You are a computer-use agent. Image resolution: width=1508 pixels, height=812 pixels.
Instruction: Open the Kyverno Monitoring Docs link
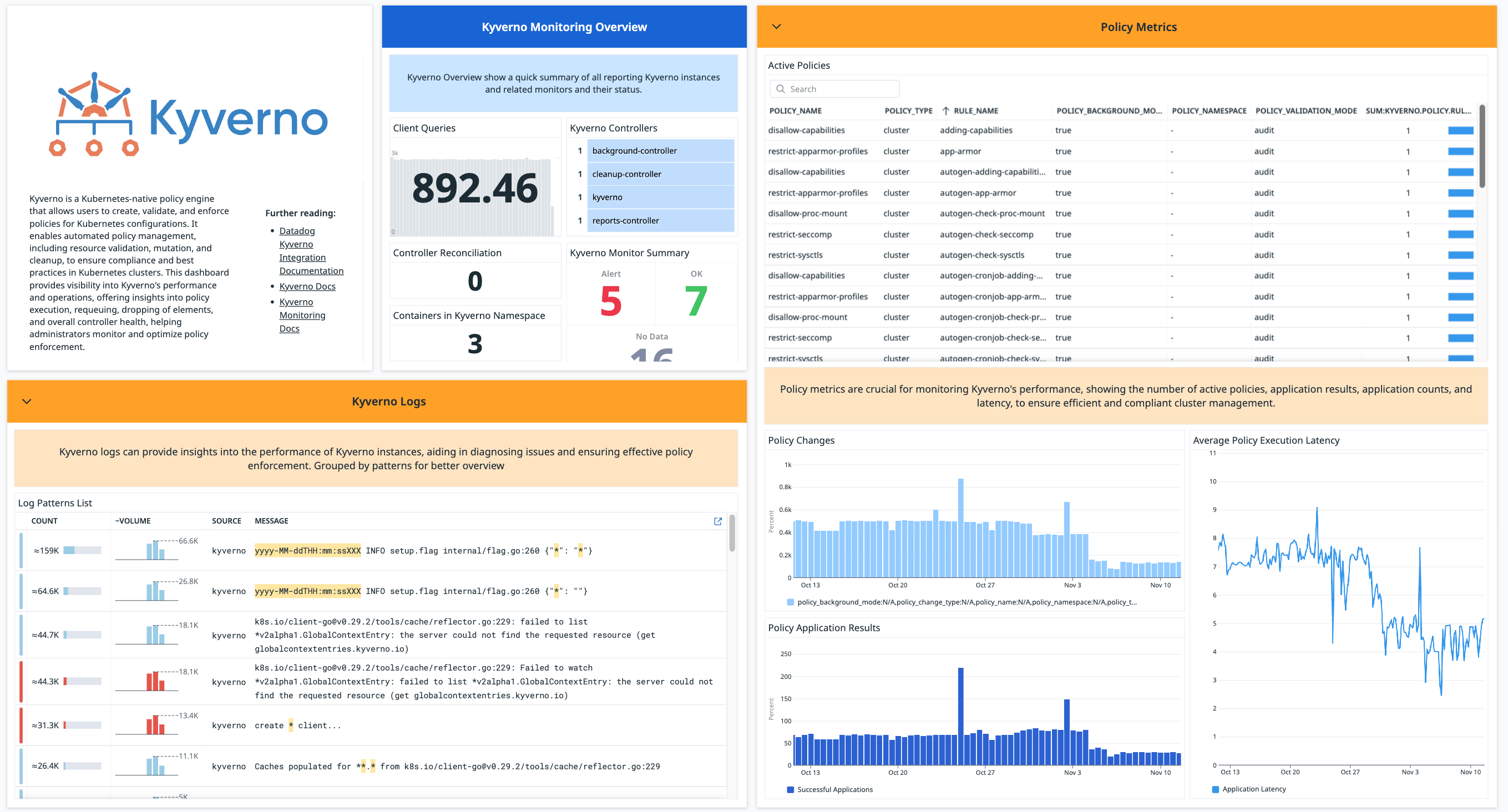pos(301,314)
